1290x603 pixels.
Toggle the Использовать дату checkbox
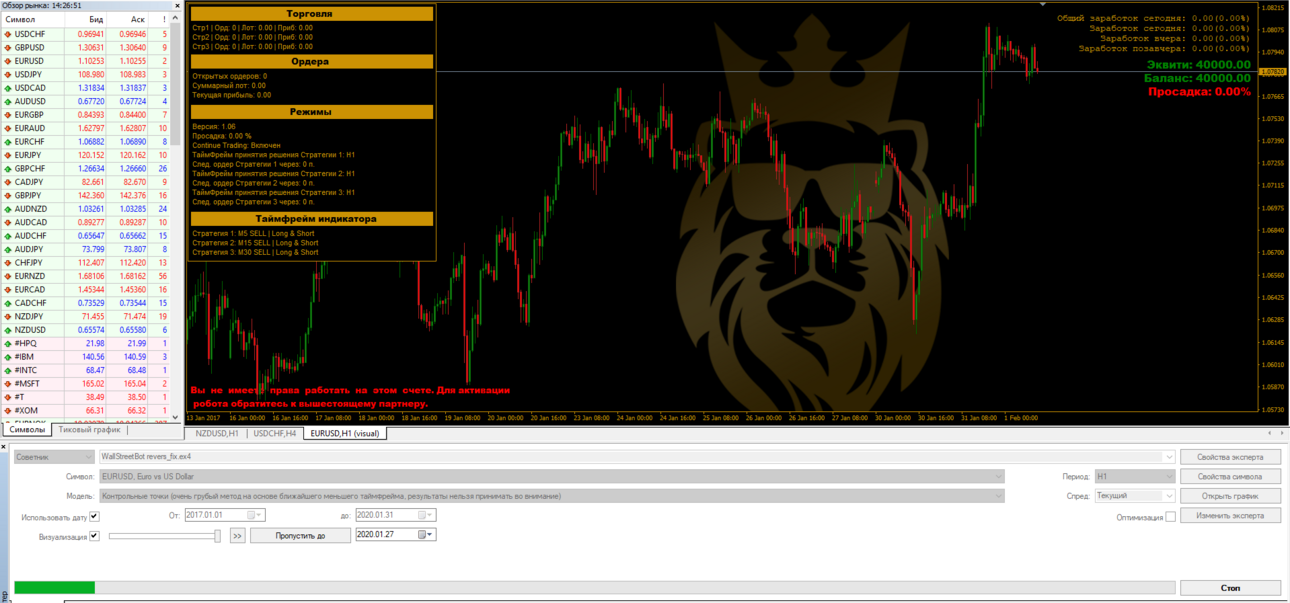94,517
